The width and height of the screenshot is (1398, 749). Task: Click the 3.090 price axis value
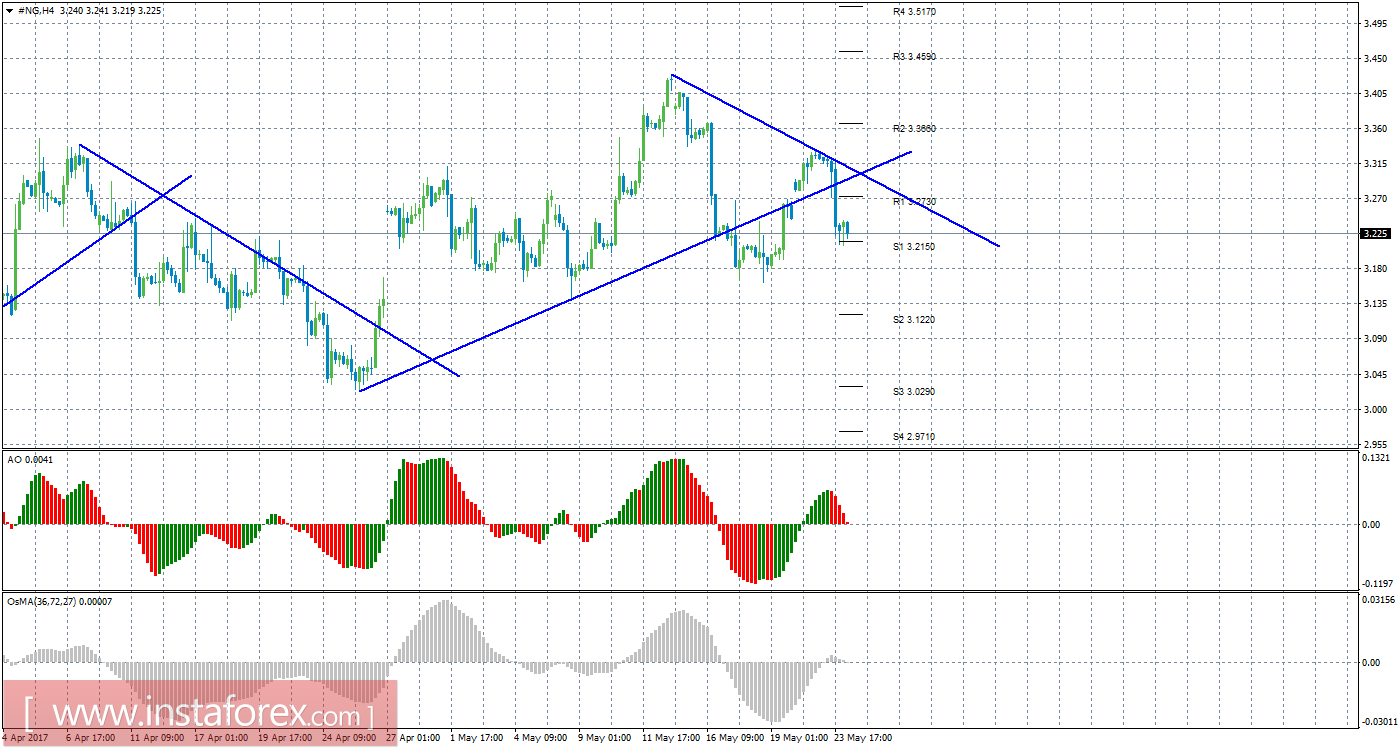pos(1374,339)
